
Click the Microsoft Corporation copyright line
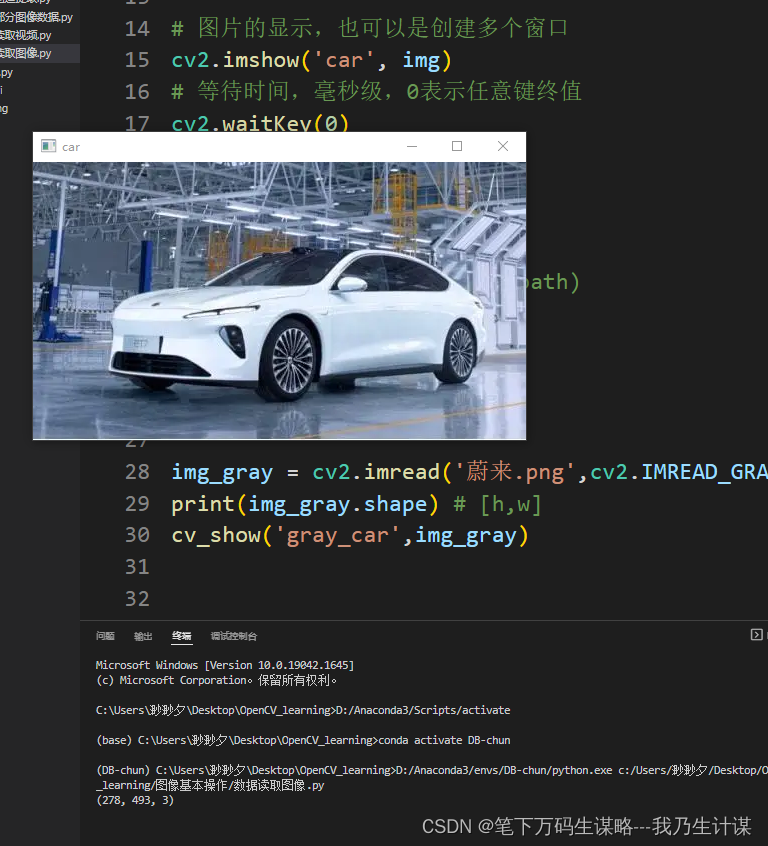[216, 680]
